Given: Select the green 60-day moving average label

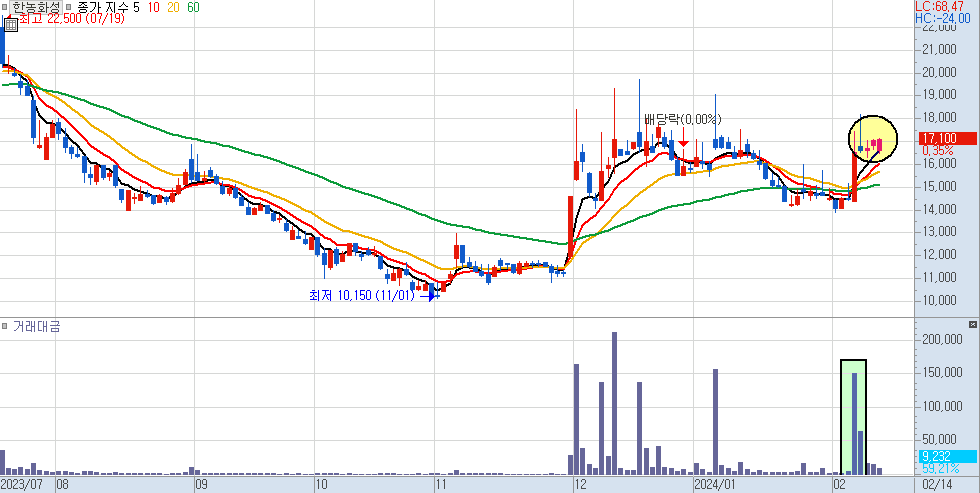Looking at the screenshot, I should pos(193,7).
